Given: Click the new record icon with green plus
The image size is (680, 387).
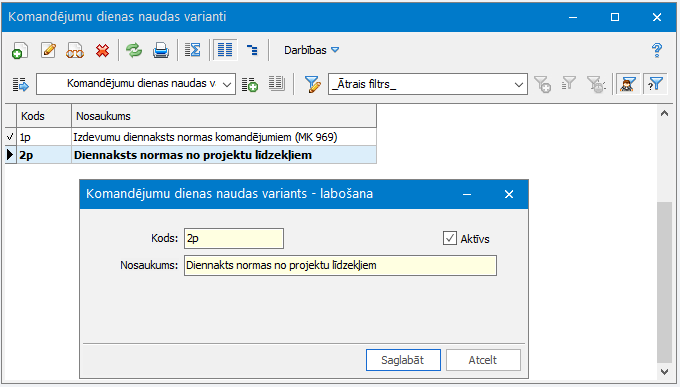Looking at the screenshot, I should (20, 50).
